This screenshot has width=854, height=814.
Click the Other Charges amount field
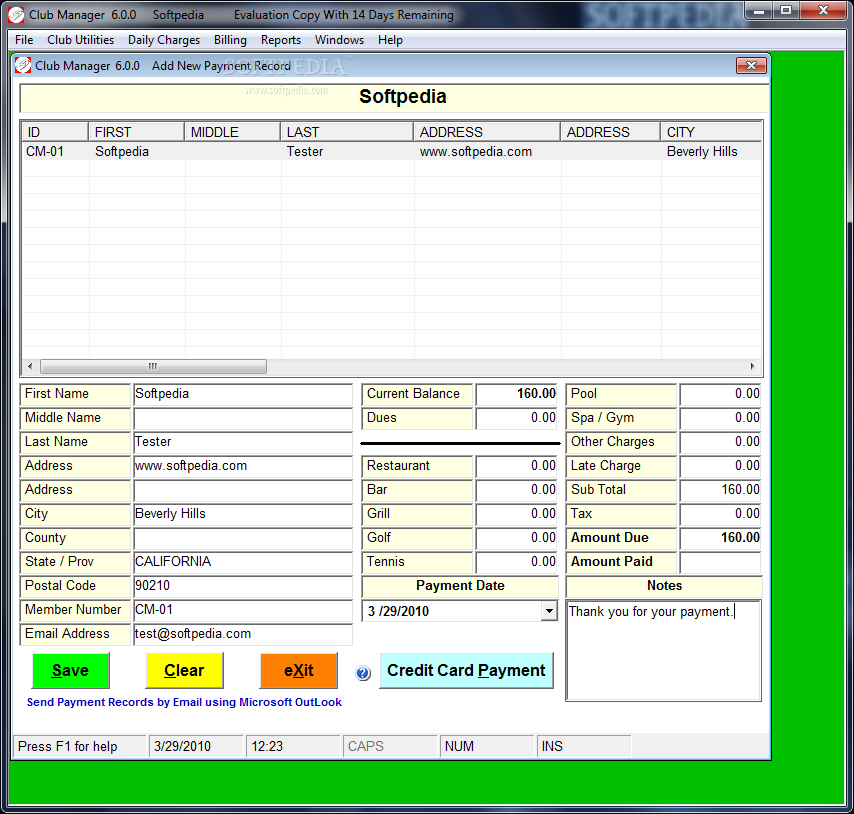click(721, 442)
